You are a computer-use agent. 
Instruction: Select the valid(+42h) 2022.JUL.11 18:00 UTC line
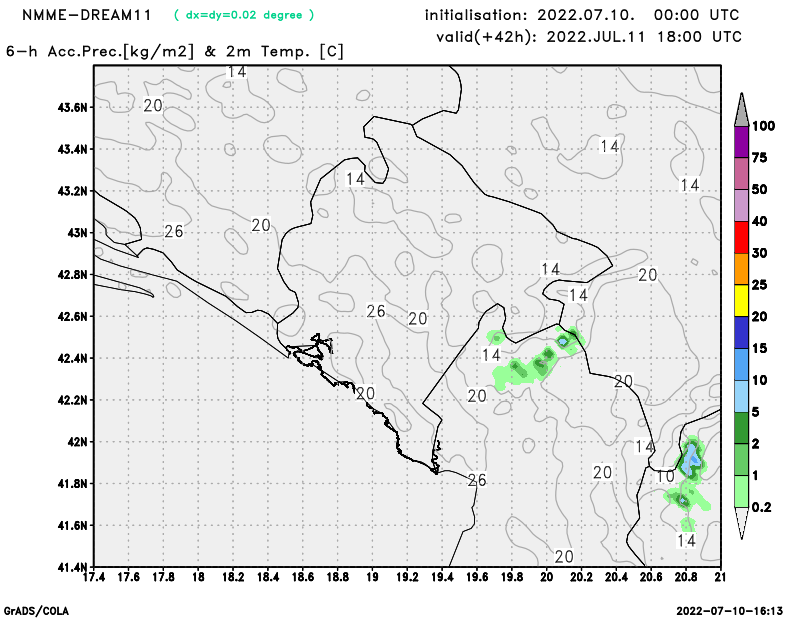[x=589, y=37]
